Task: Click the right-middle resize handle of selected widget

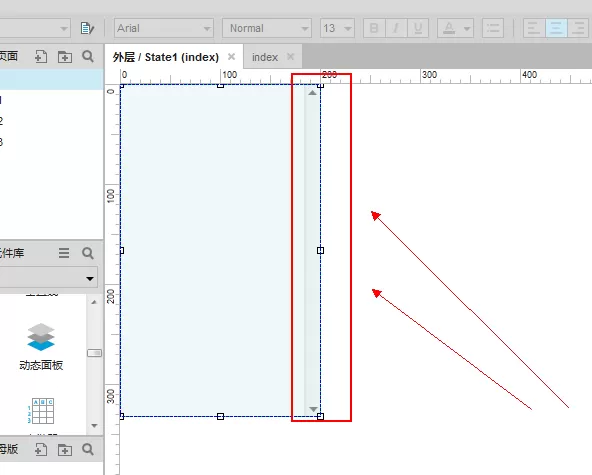Action: 320,250
